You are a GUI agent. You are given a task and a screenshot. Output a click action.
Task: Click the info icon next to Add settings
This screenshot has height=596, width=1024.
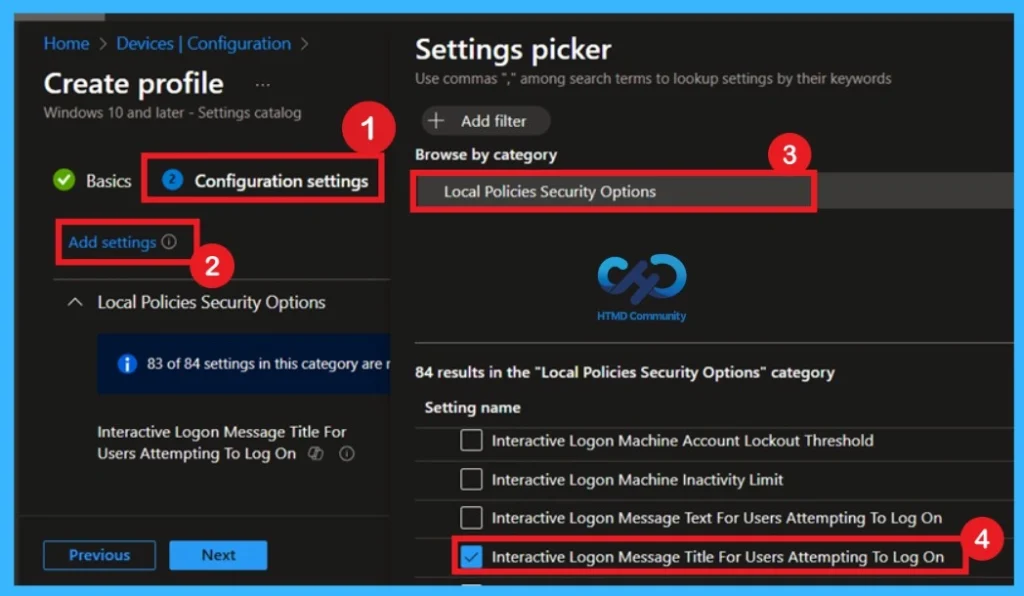(x=170, y=242)
